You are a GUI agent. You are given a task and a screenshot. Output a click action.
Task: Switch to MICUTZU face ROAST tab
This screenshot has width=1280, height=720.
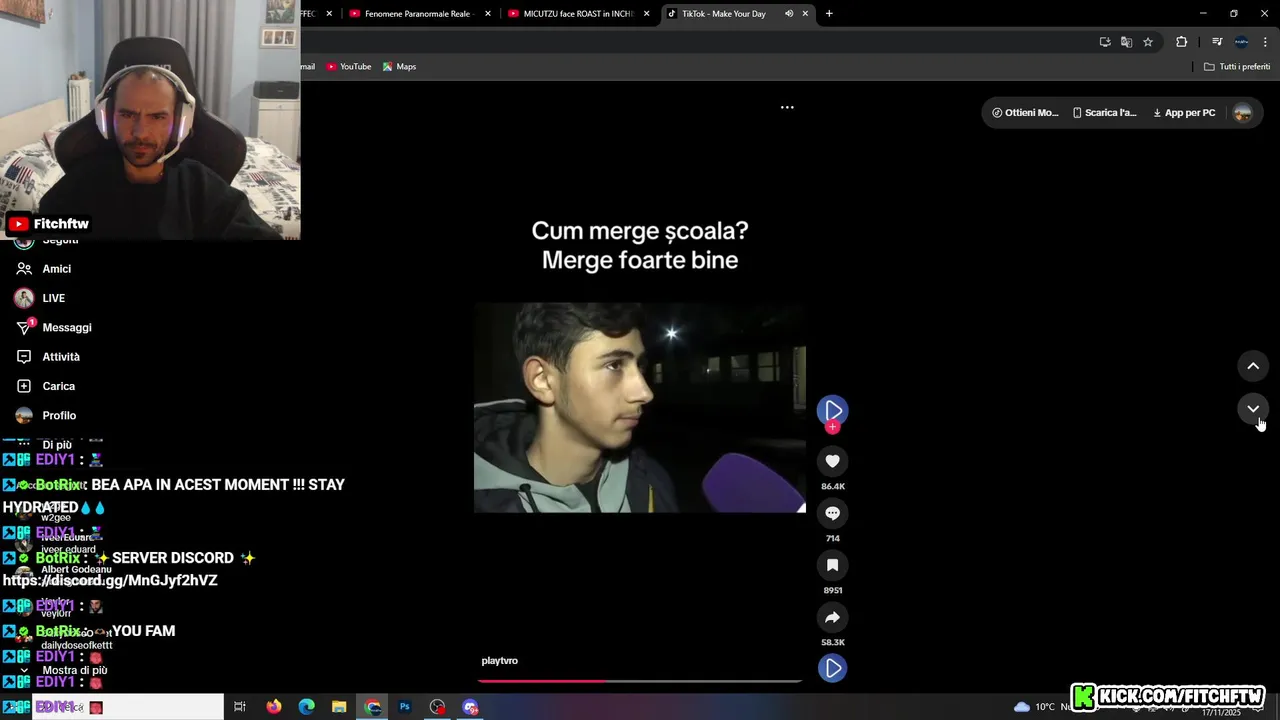point(578,14)
